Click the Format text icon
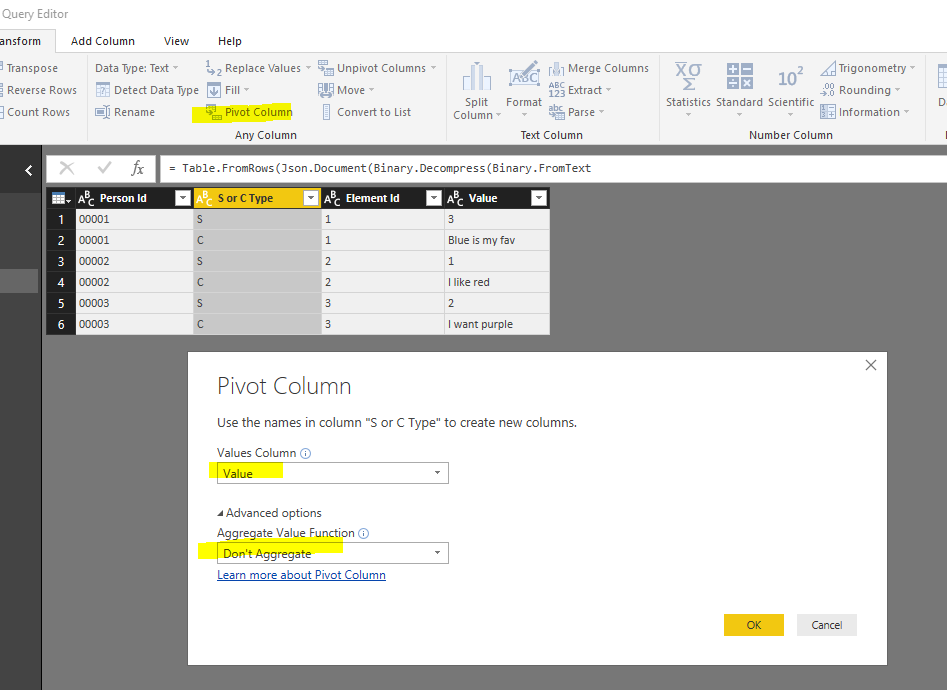Viewport: 947px width, 690px height. (524, 76)
